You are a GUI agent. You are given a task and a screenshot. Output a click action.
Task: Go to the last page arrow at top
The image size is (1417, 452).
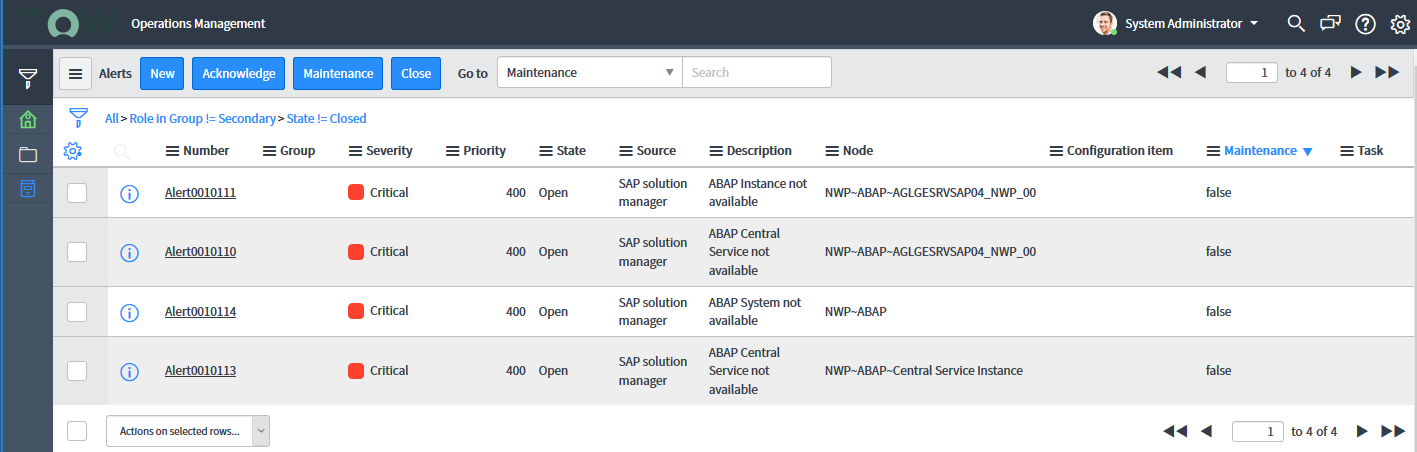[1387, 72]
